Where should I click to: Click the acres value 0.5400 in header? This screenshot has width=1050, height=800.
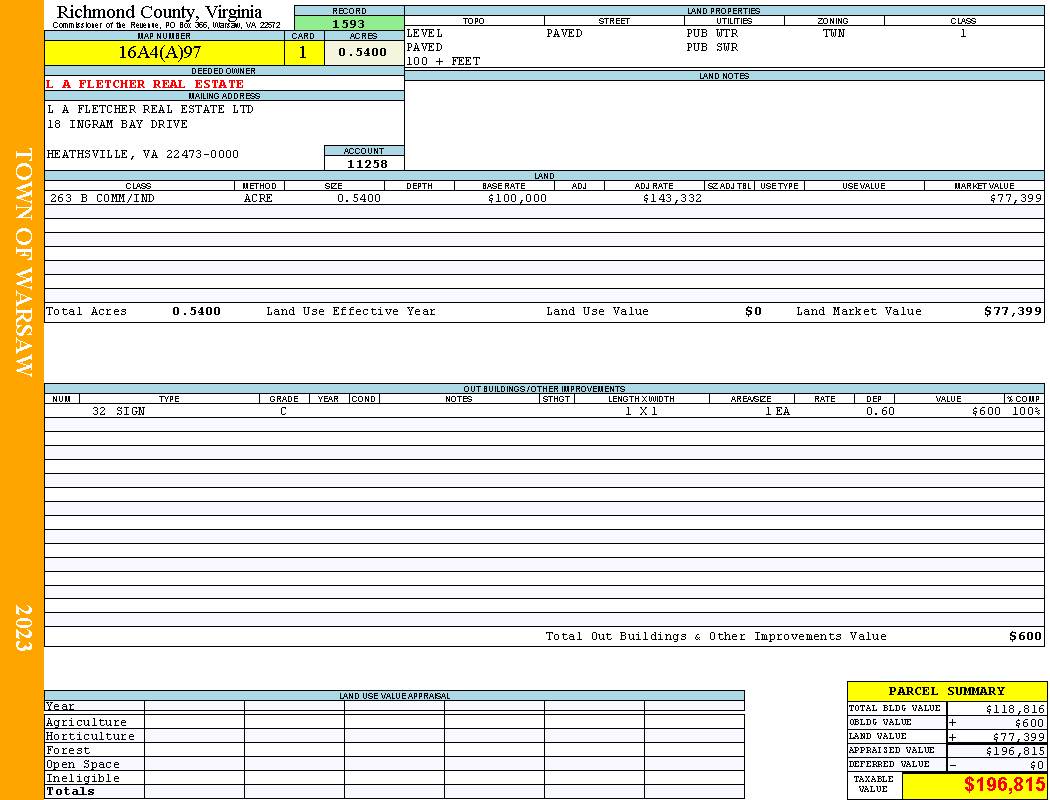(363, 52)
